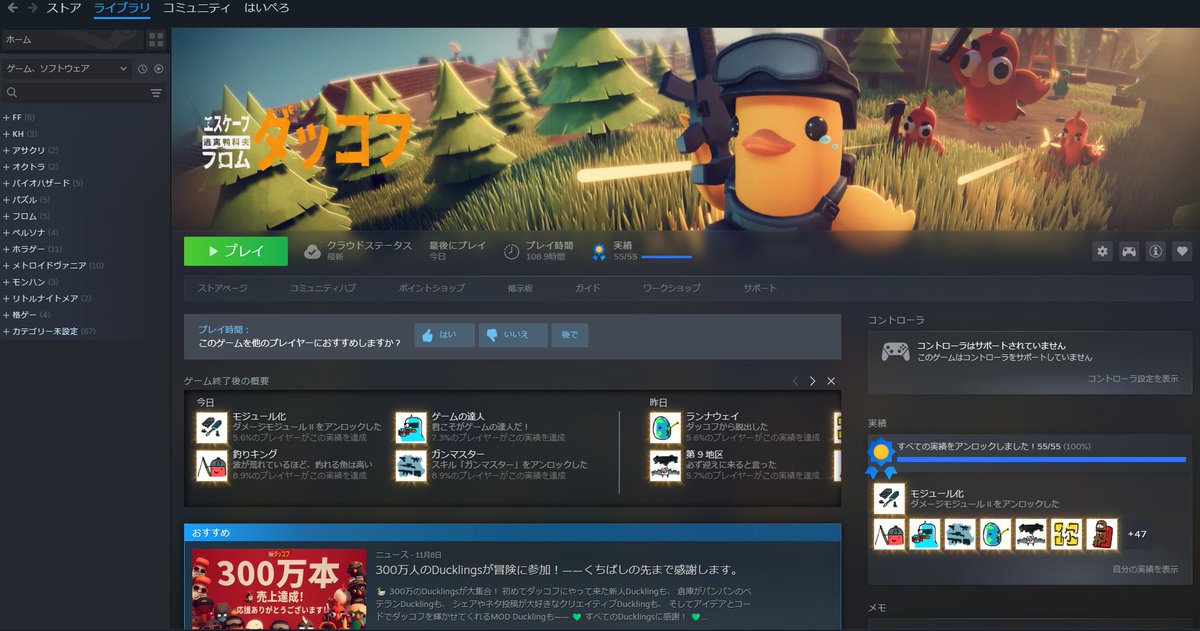Close the post-game summary panel
The width and height of the screenshot is (1200, 631).
pos(831,381)
